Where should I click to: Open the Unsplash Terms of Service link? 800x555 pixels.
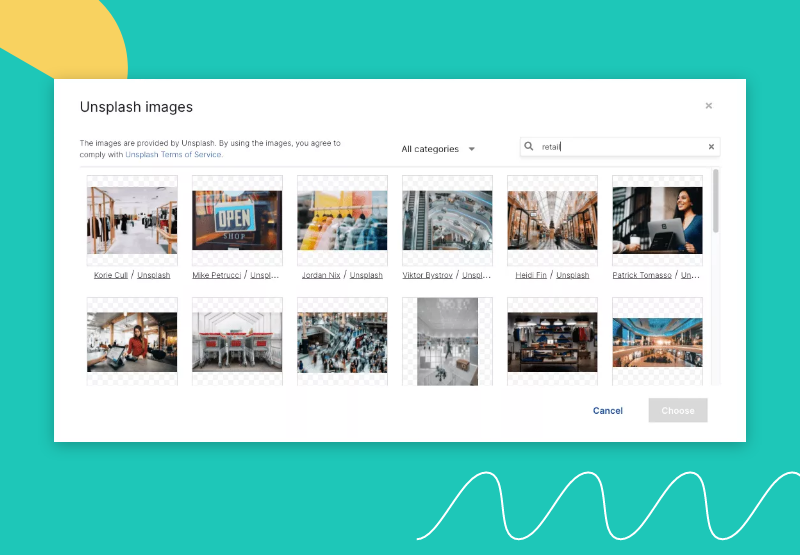pyautogui.click(x=174, y=155)
